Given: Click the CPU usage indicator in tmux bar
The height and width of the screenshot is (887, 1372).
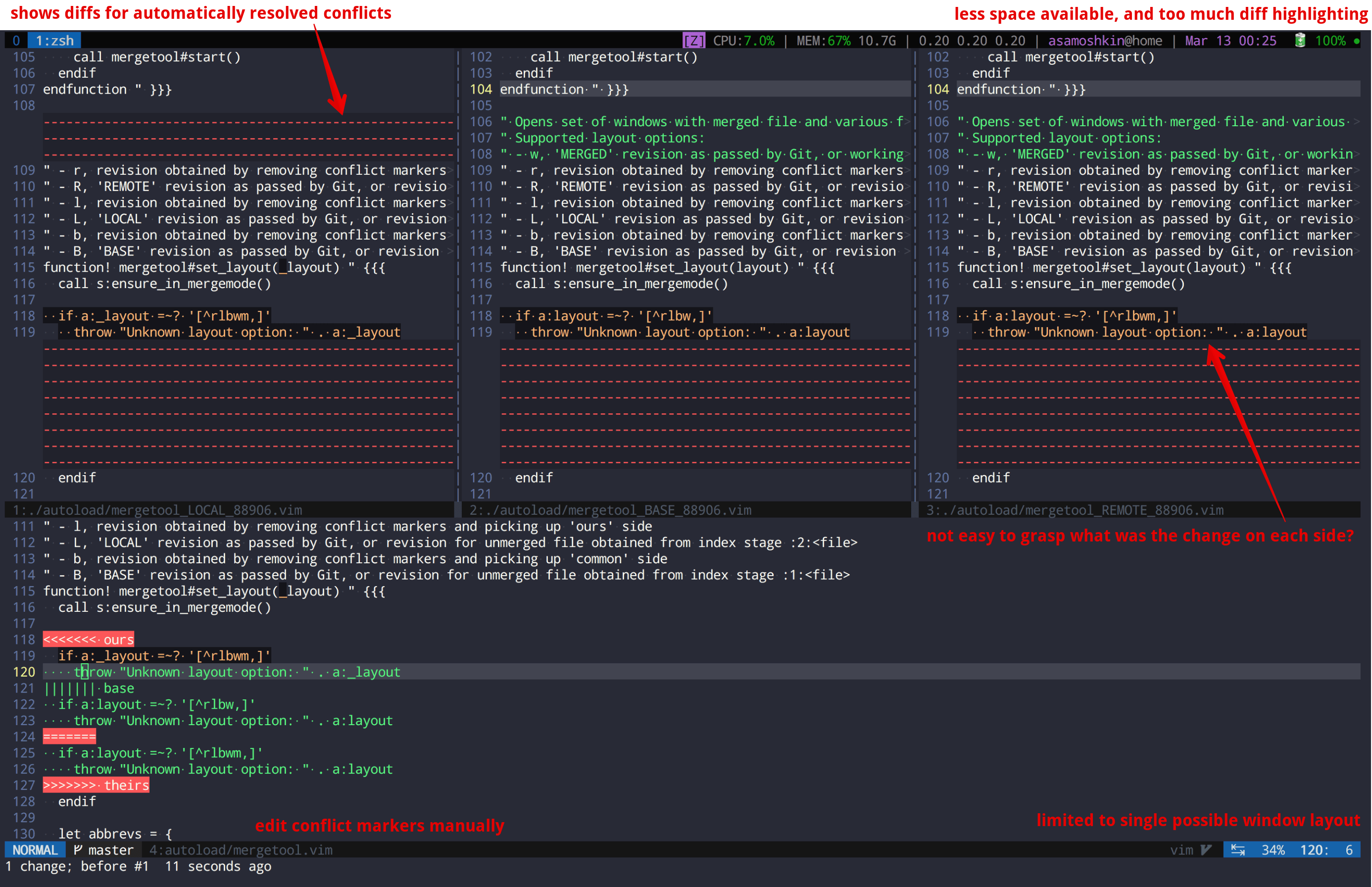Looking at the screenshot, I should click(x=743, y=40).
